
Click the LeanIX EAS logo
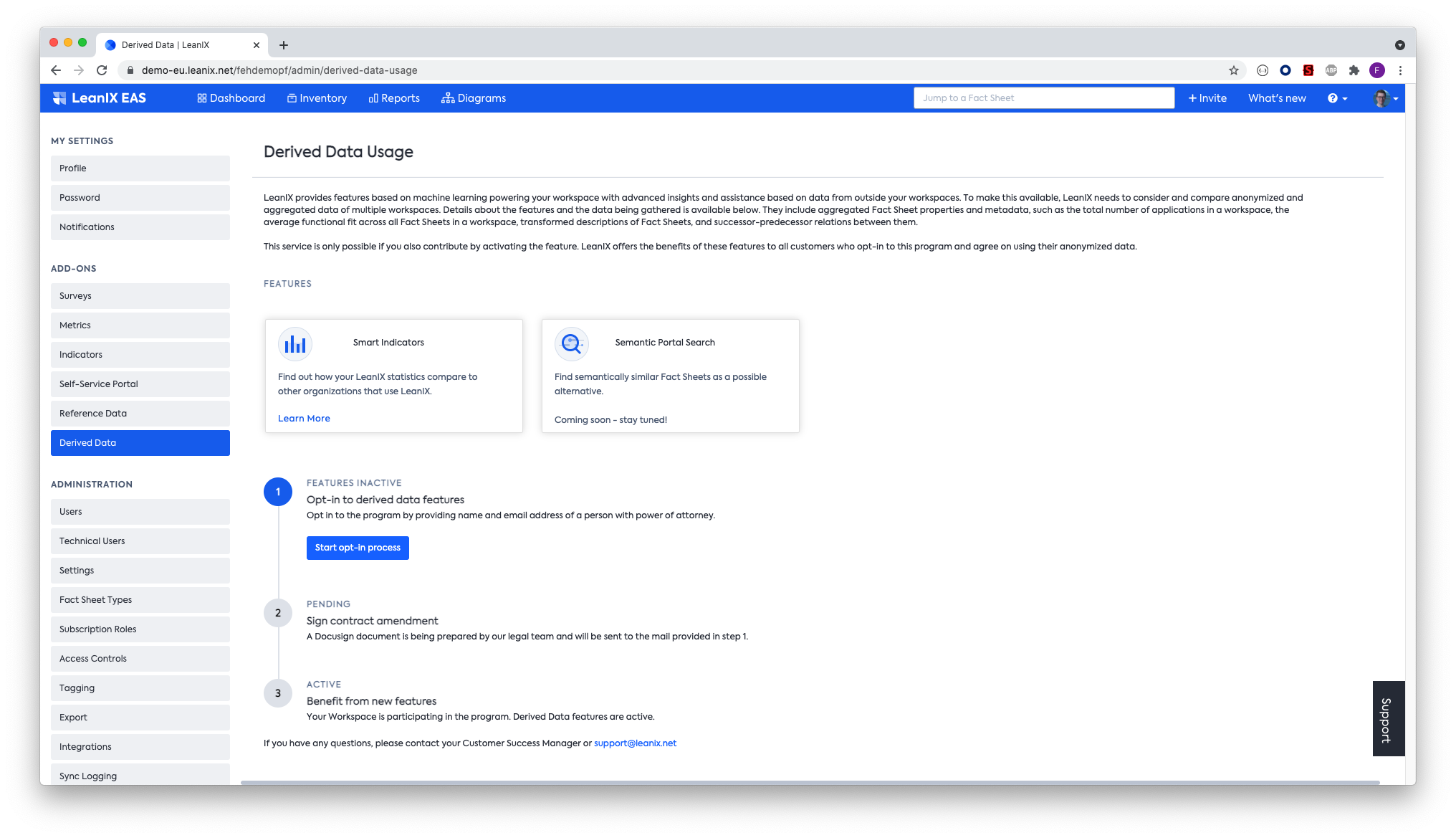point(99,98)
